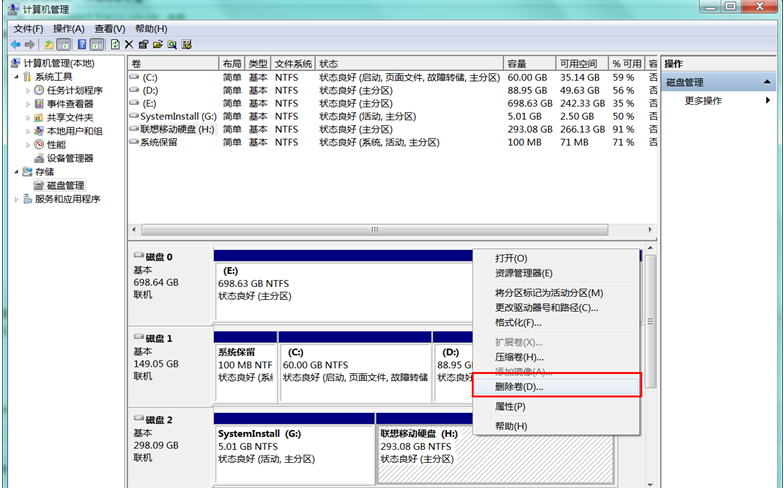Choose 删除卷(D)... from context menu
This screenshot has width=784, height=488.
520,386
